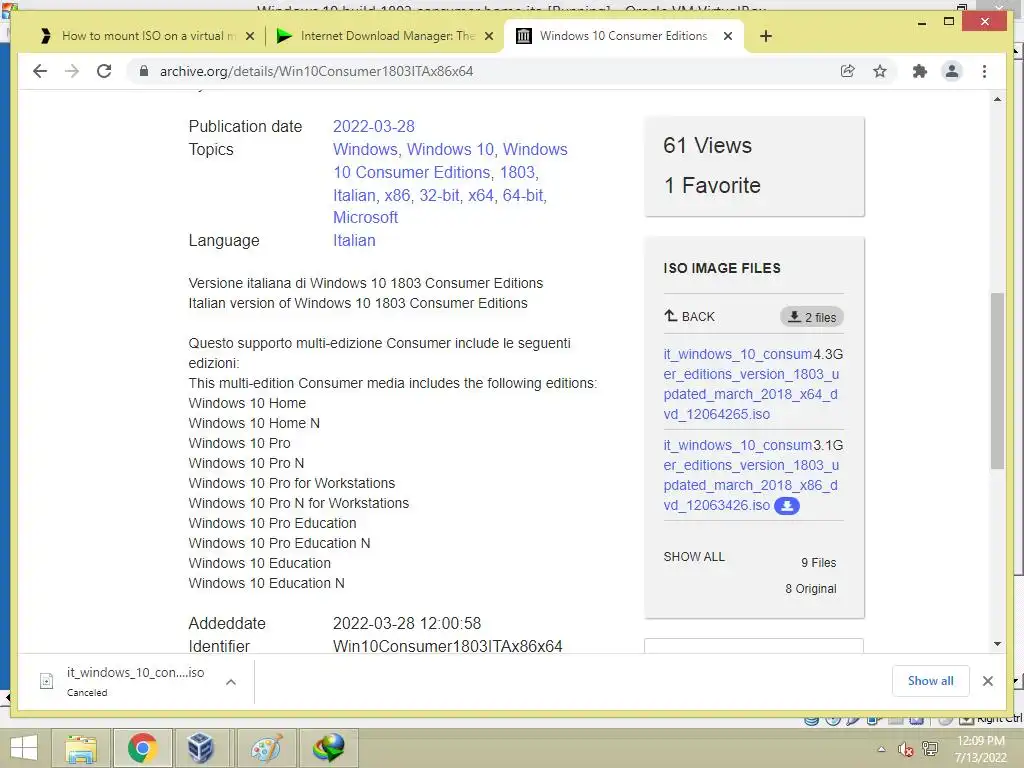Select the Windows 10 Consumer Editions tab
This screenshot has width=1024, height=768.
click(624, 36)
